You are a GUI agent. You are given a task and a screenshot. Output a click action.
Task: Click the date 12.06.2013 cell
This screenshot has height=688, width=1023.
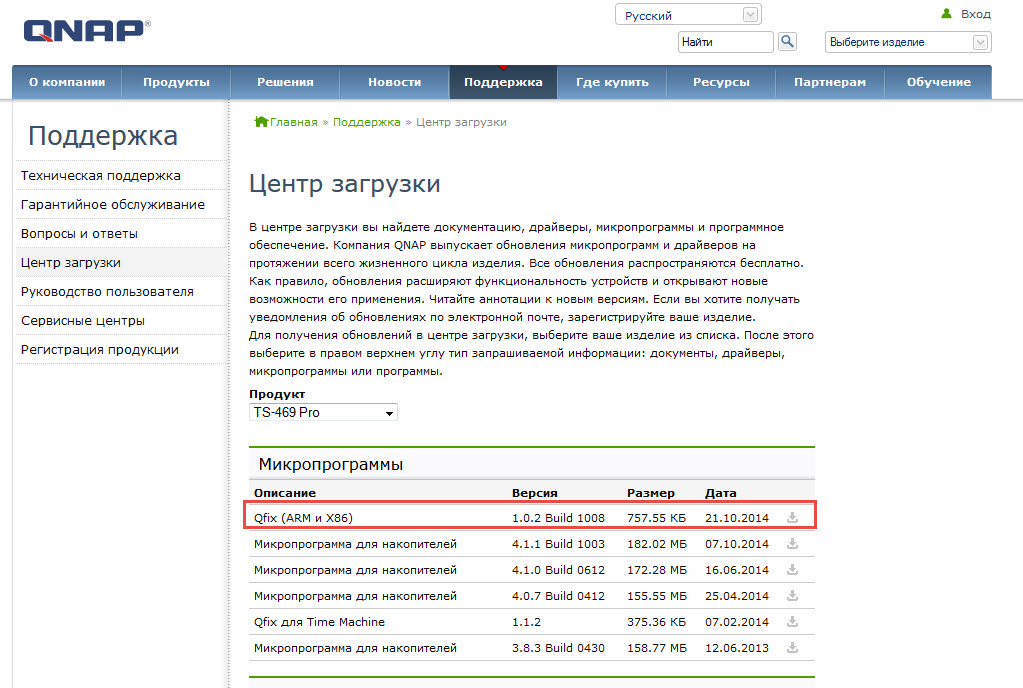737,648
